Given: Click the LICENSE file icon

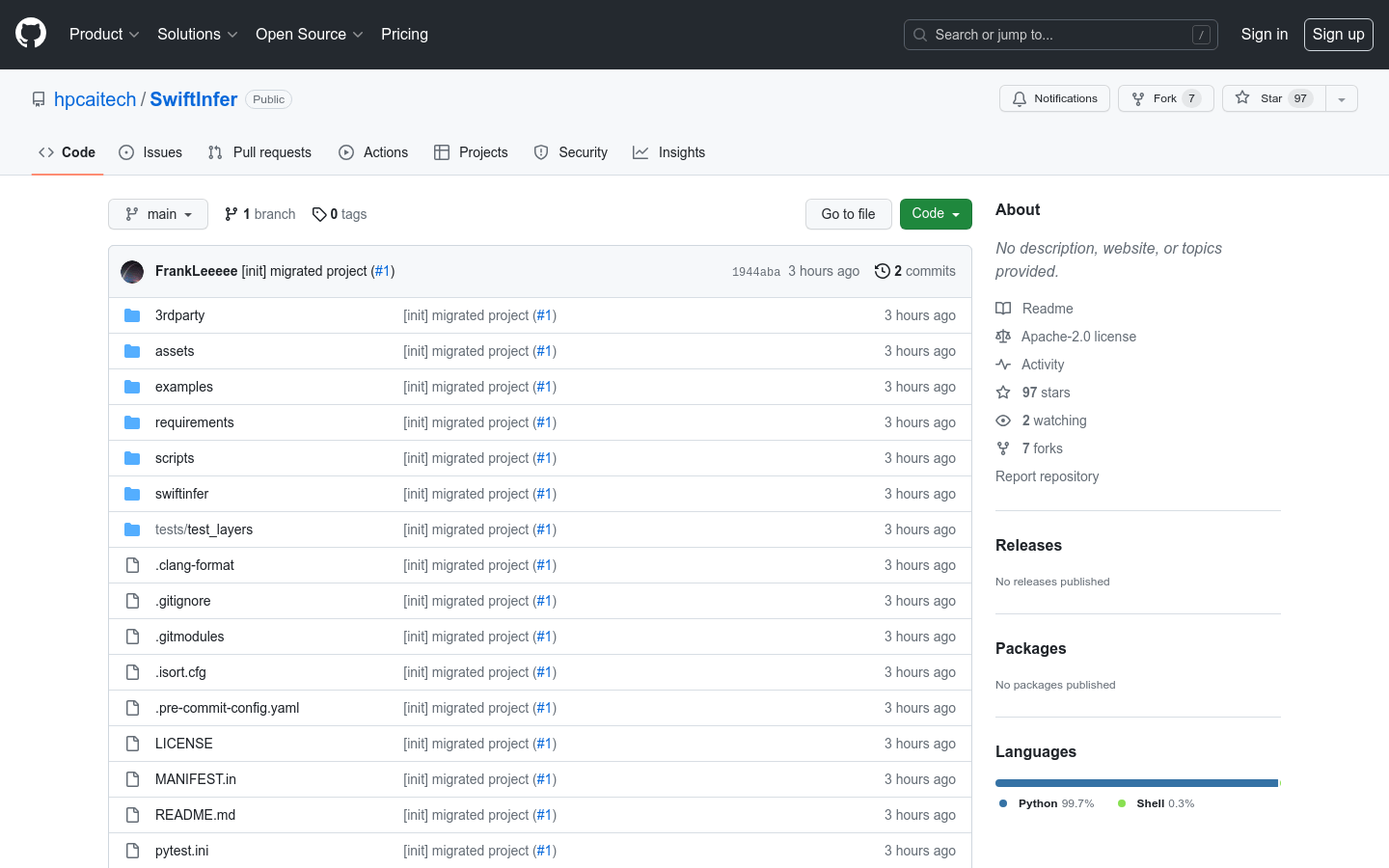Looking at the screenshot, I should pos(132,744).
